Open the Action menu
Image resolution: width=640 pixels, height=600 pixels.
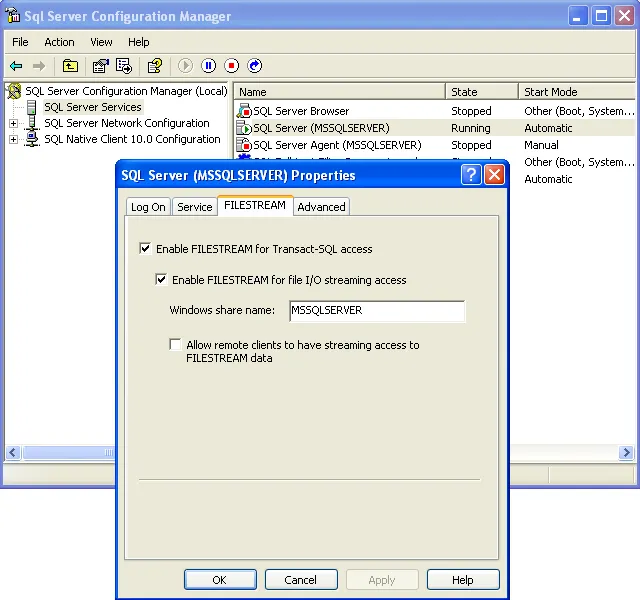coord(59,42)
